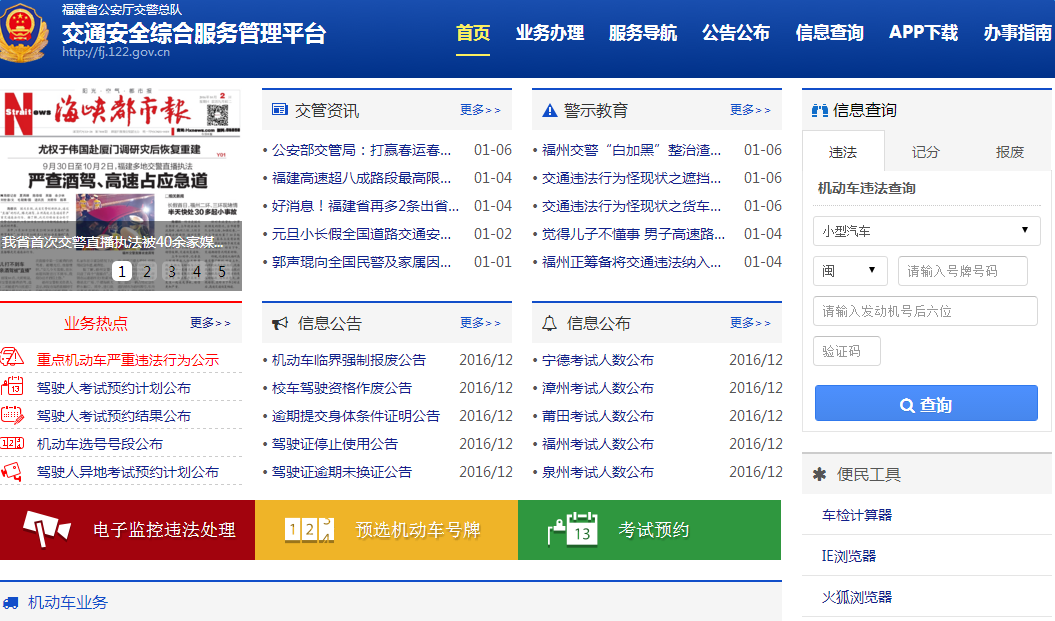
Task: Click the 验证码 captcha input field
Action: 846,351
